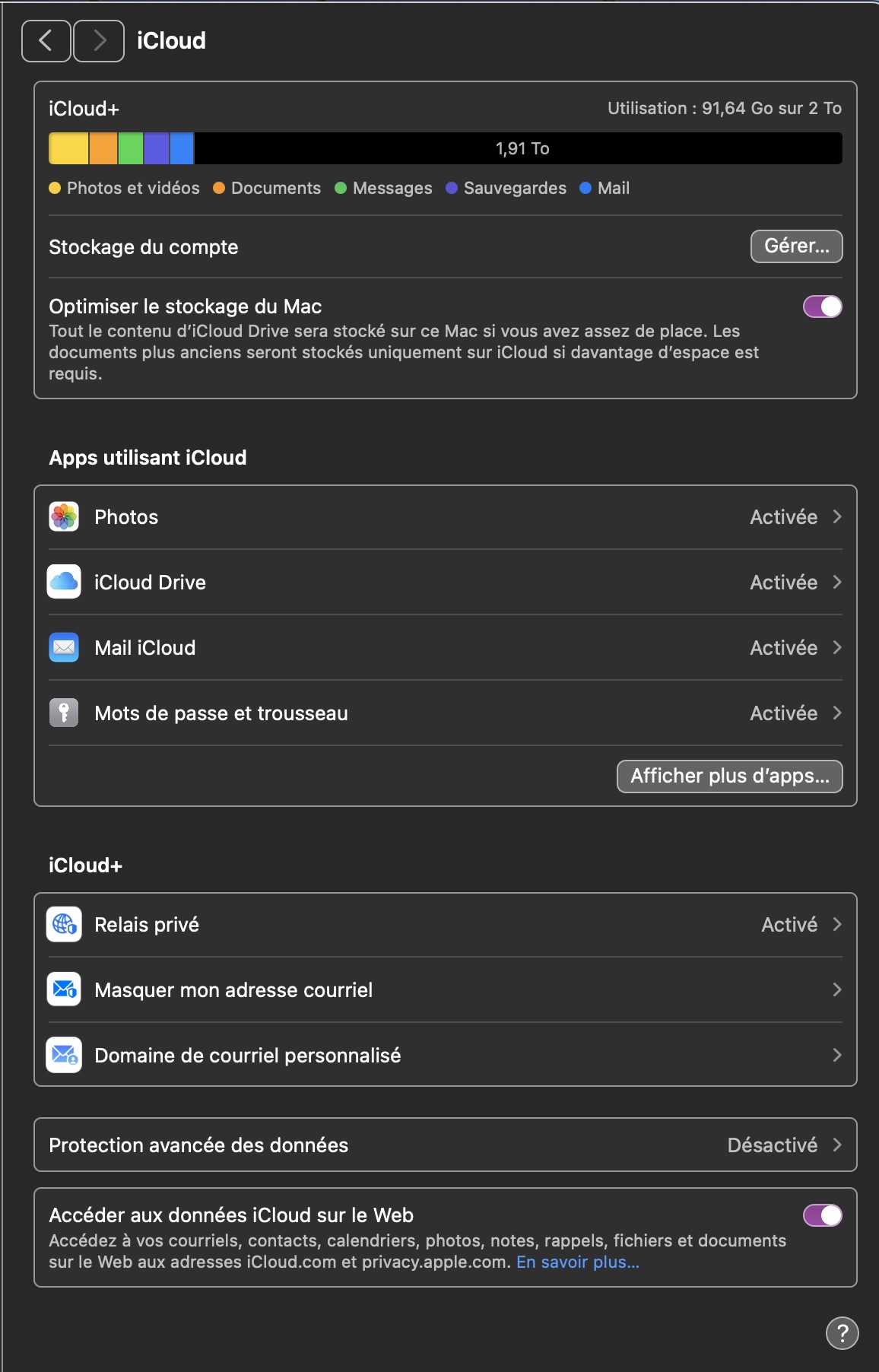Open the Mots de passe et trousseau row
The height and width of the screenshot is (1372, 879).
pos(221,713)
